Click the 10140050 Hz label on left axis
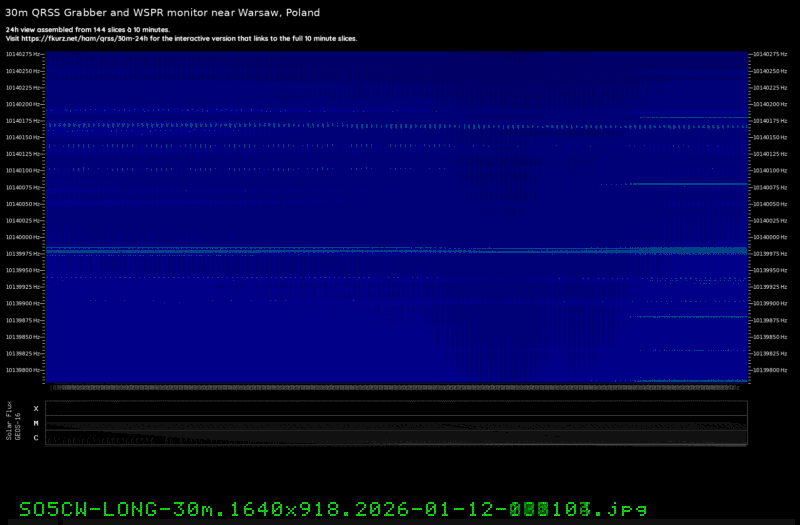Screen dimensions: 800x525 pos(23,204)
